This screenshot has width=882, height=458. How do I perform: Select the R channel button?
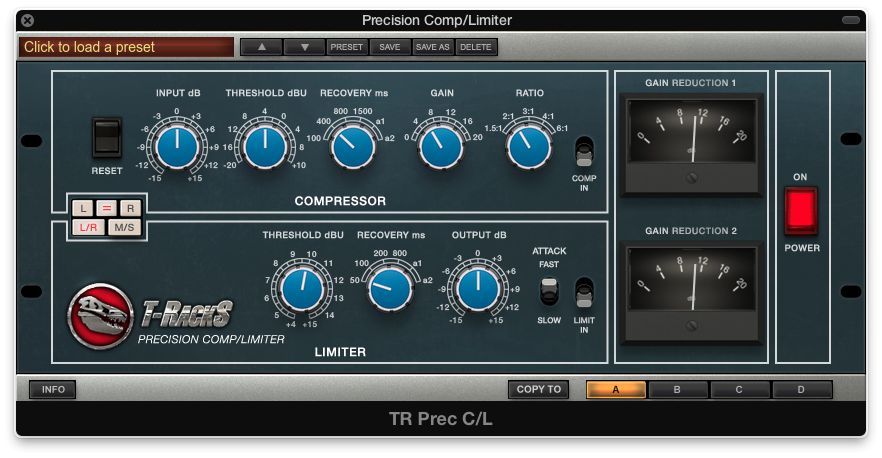(130, 209)
